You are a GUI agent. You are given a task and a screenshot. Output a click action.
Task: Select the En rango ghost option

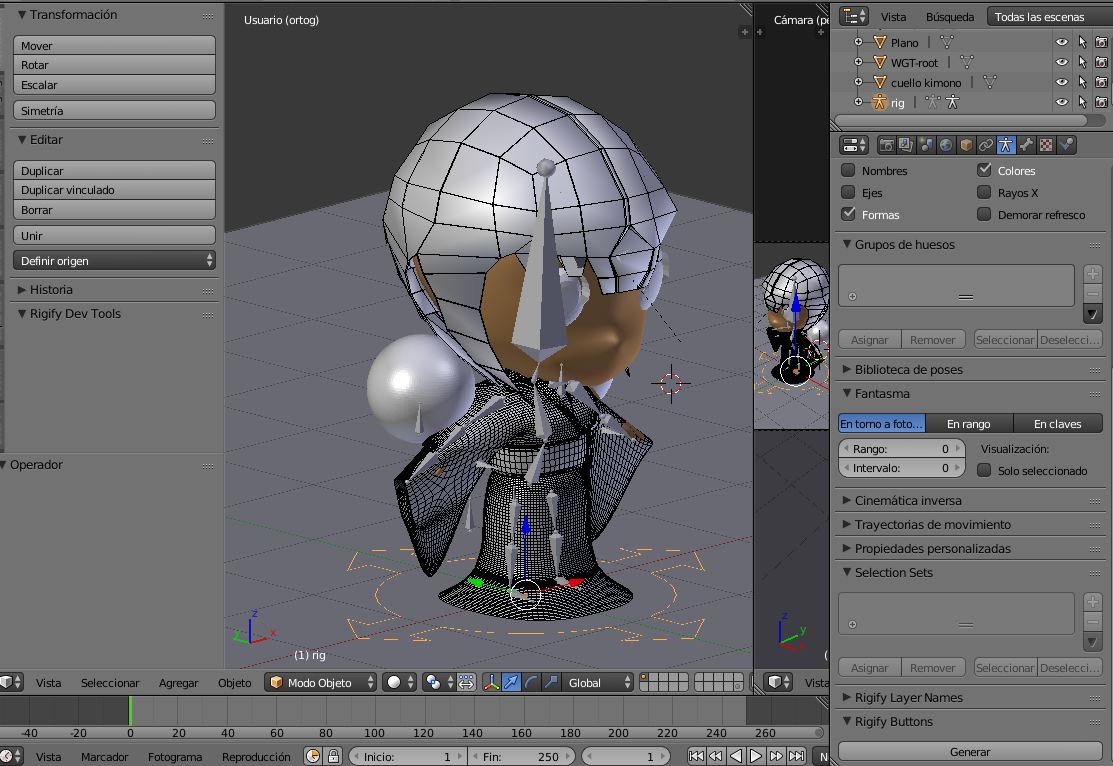point(968,424)
